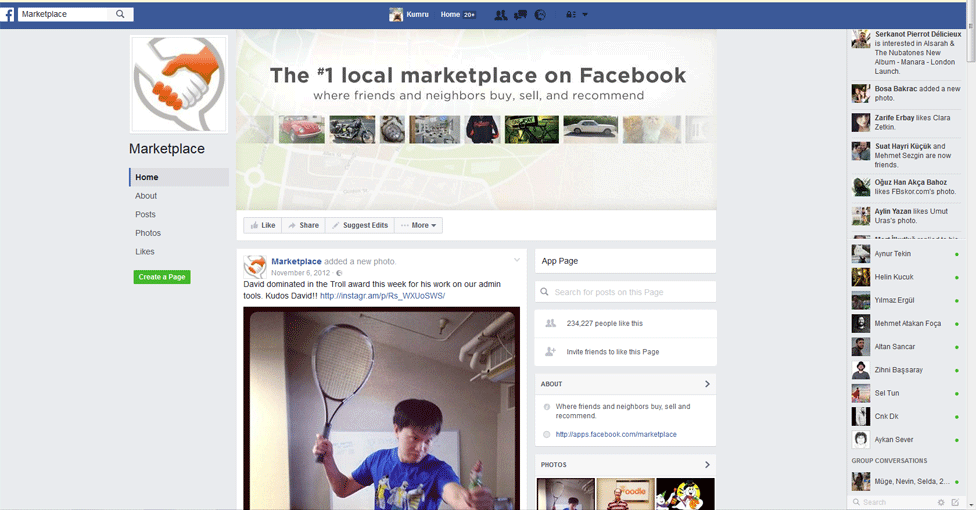976x510 pixels.
Task: Open the post date November 6, 2012
Action: (x=301, y=273)
